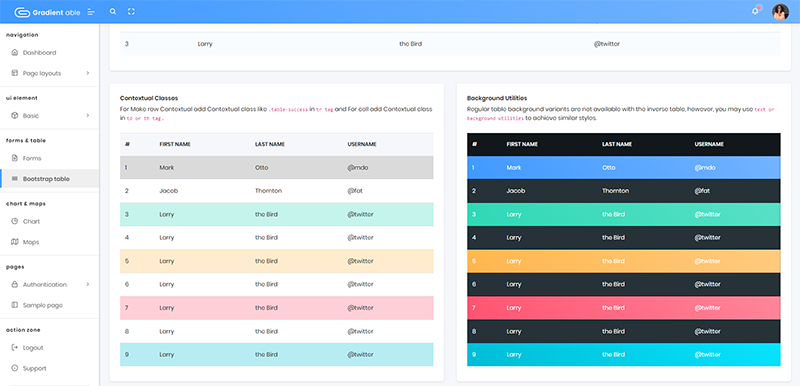Image resolution: width=800 pixels, height=386 pixels.
Task: Open notifications bell icon
Action: pos(755,11)
